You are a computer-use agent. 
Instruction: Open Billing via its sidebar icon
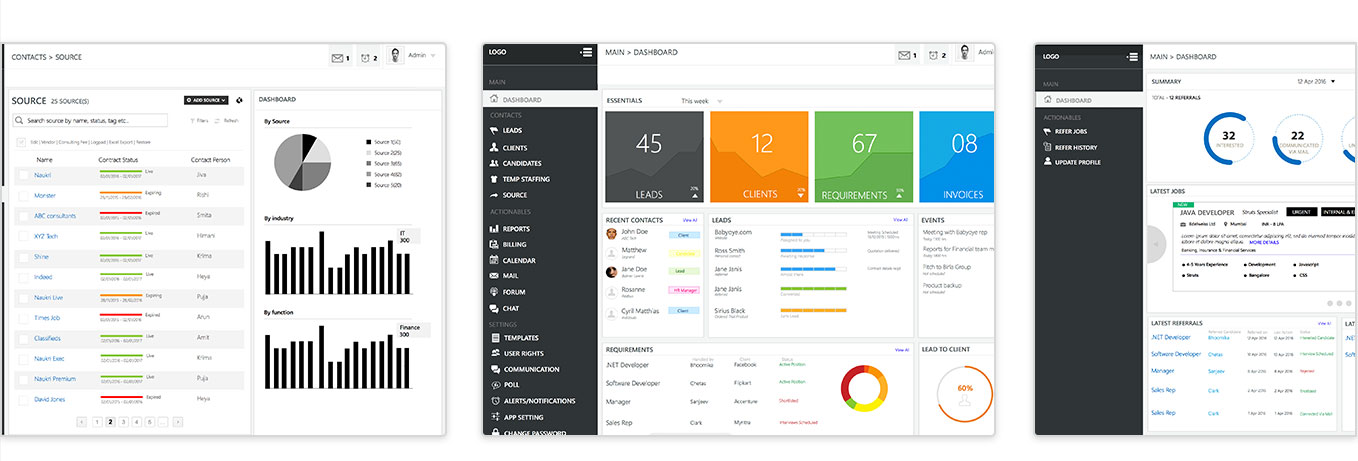pos(494,244)
